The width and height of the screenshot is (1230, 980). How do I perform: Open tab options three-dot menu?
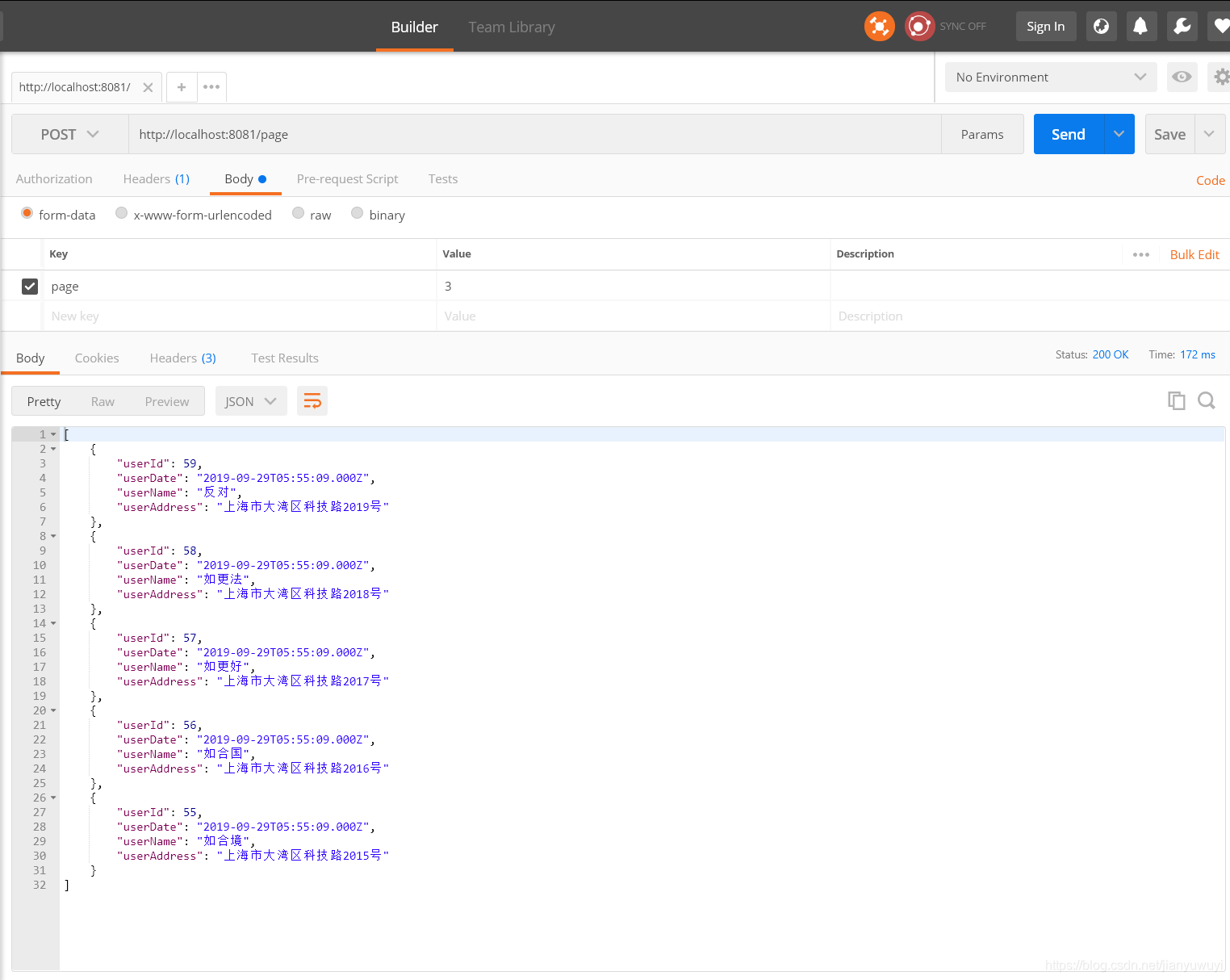pyautogui.click(x=211, y=87)
